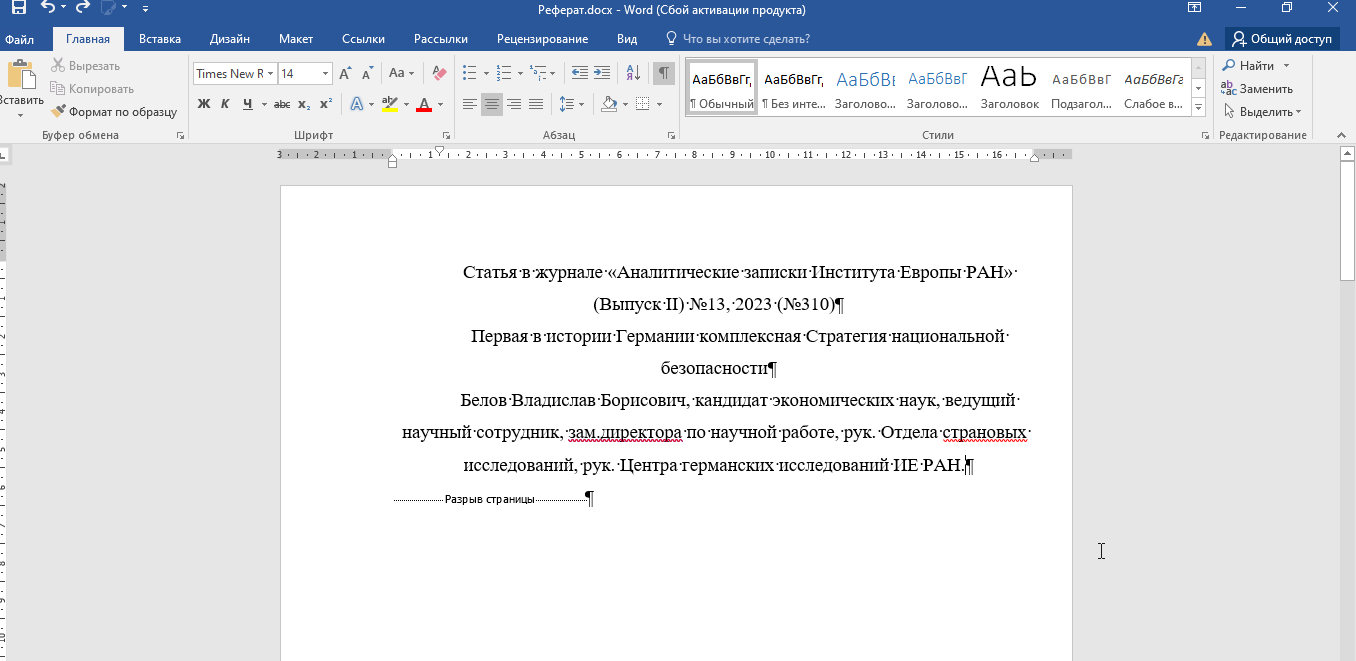Screen dimensions: 1356x661
Task: Toggle bold (Ж) formatting
Action: (x=204, y=104)
